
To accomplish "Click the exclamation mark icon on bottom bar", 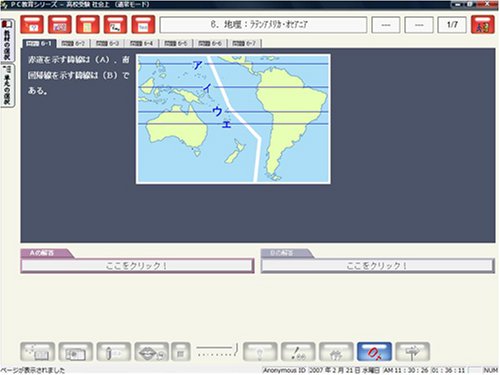I will coord(298,352).
